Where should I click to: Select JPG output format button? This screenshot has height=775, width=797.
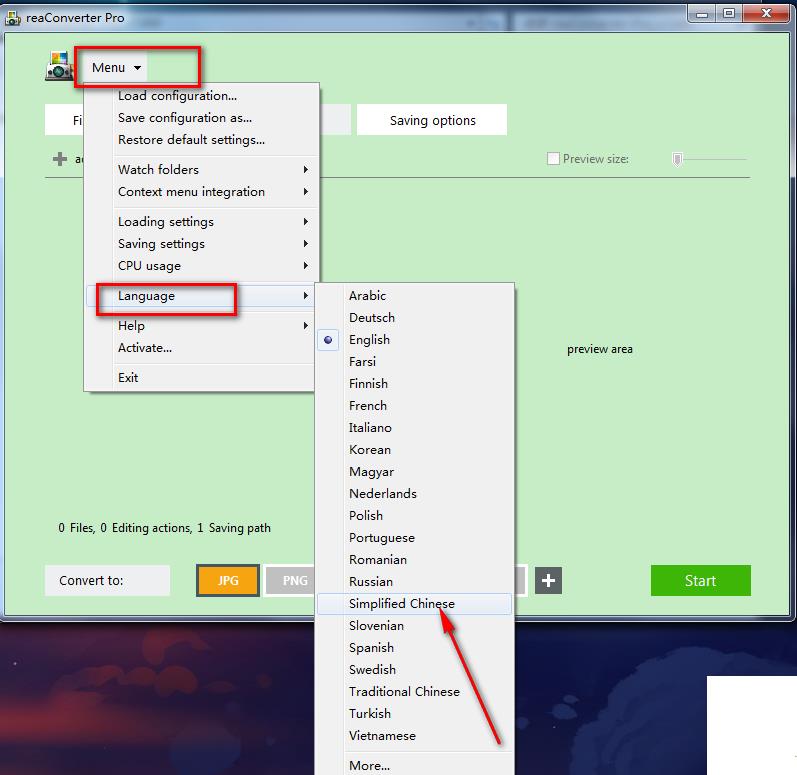(x=228, y=580)
